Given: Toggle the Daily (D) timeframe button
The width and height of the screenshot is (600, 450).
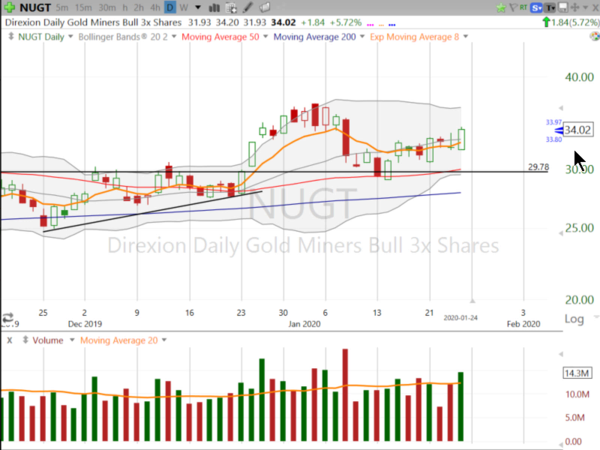Looking at the screenshot, I should click(x=170, y=8).
